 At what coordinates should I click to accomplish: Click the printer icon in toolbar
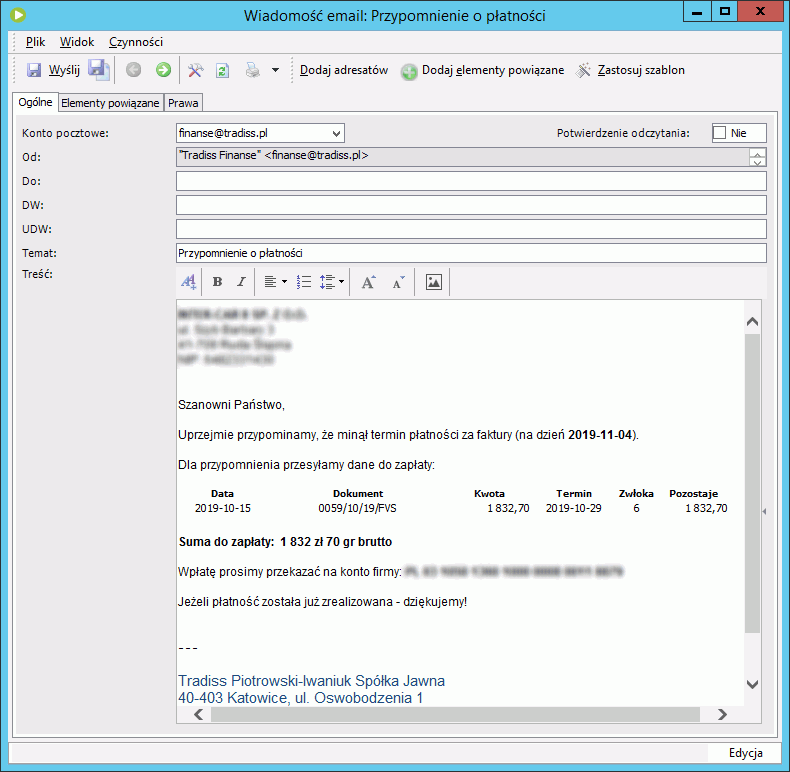(x=252, y=70)
